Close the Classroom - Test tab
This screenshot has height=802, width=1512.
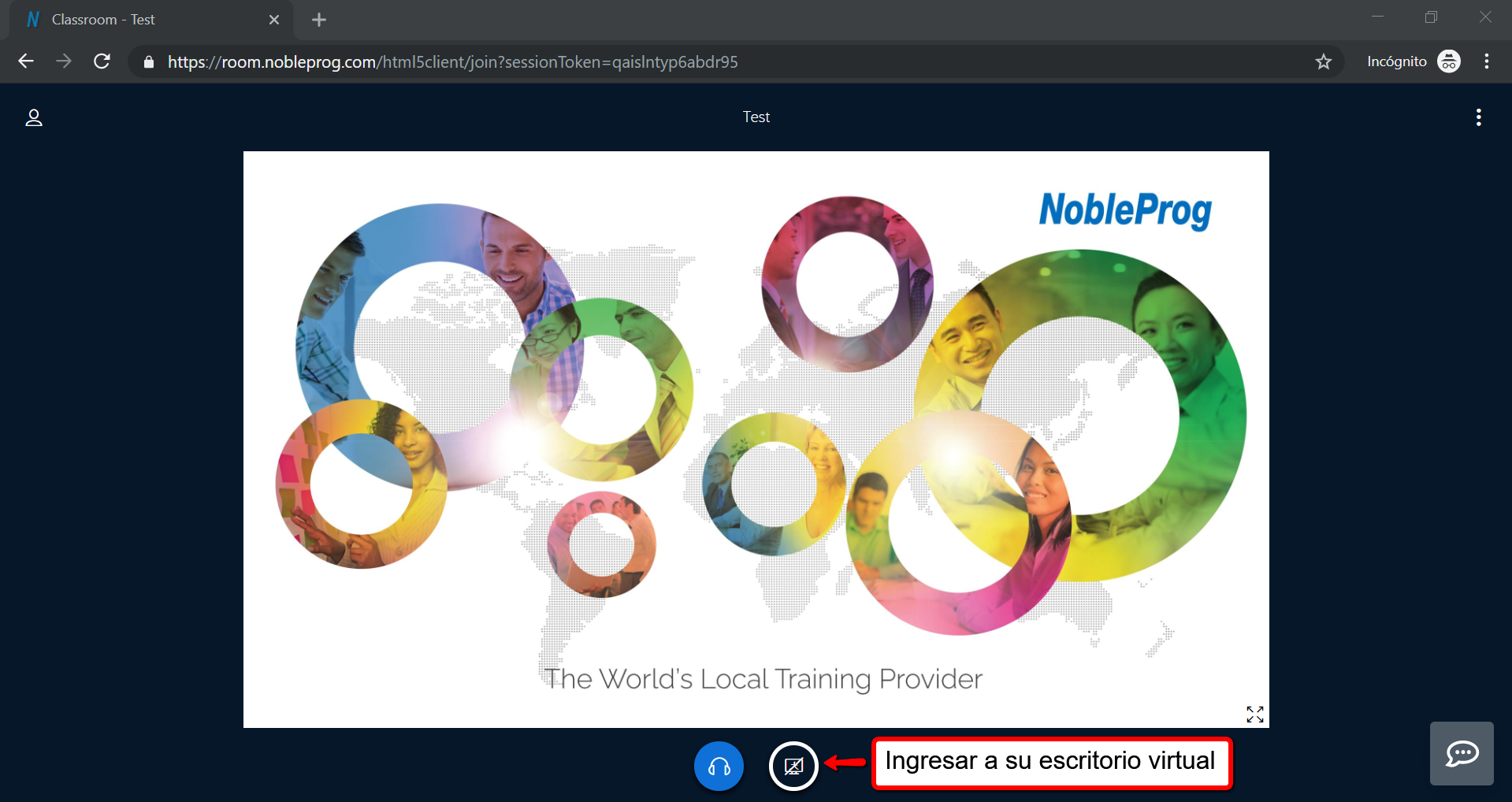pyautogui.click(x=274, y=20)
